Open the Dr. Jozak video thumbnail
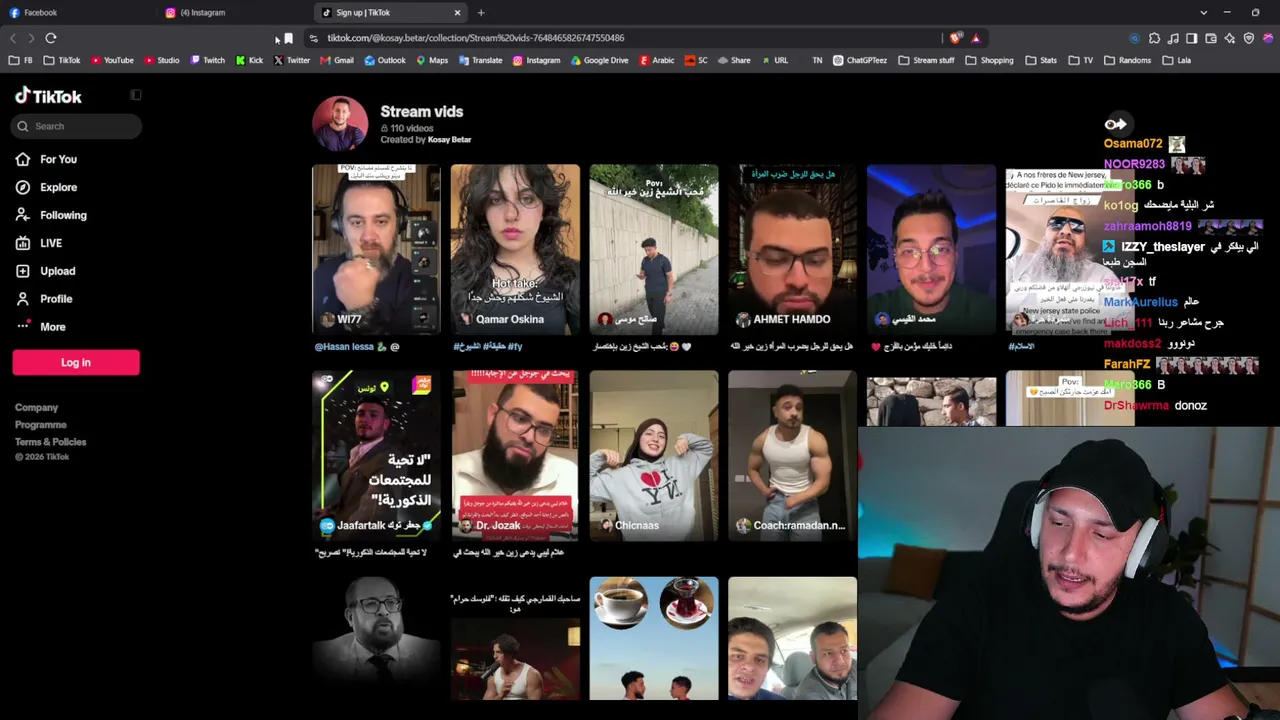This screenshot has height=720, width=1280. pos(515,456)
